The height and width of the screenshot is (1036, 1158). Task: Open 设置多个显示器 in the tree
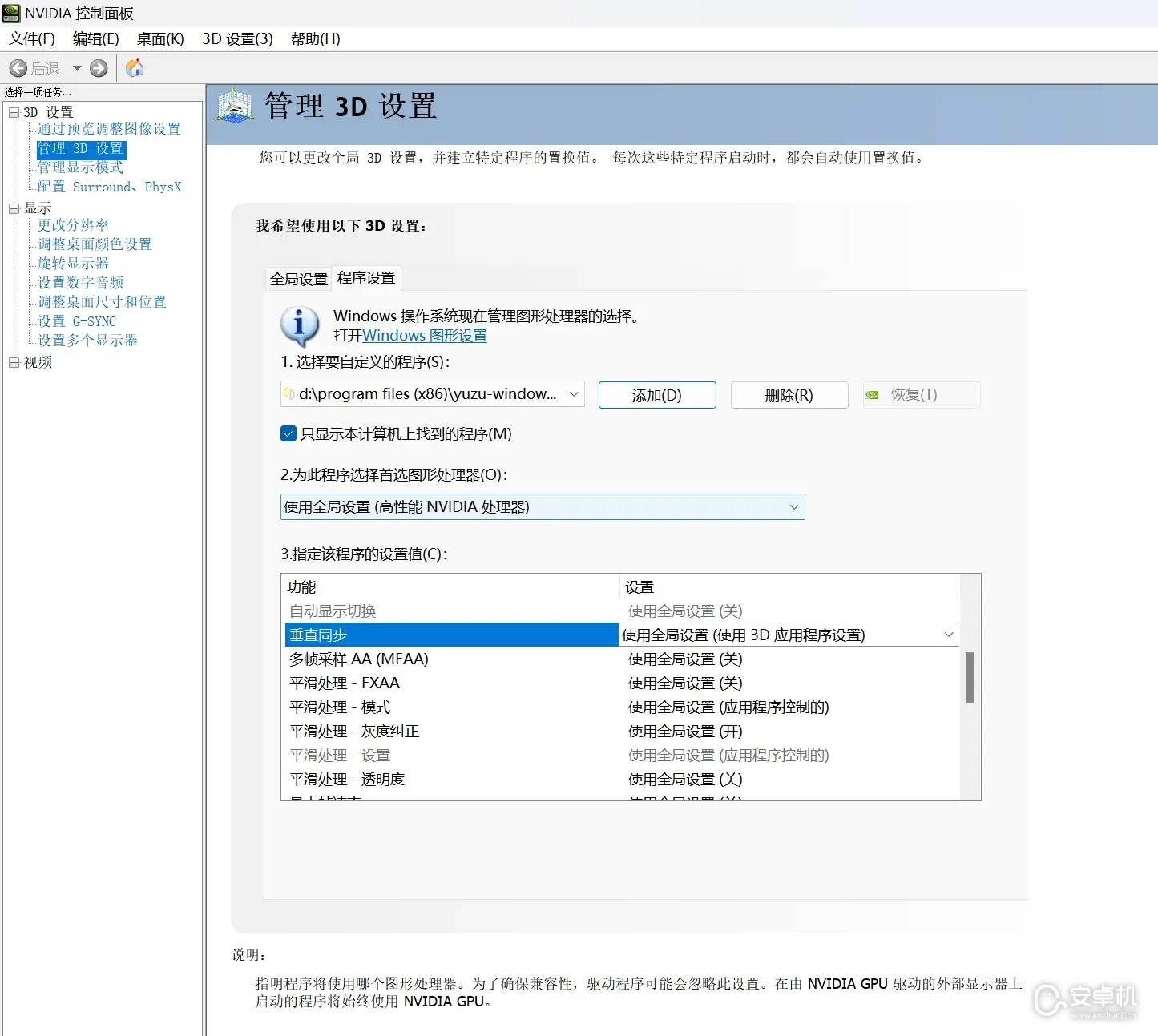pos(87,341)
